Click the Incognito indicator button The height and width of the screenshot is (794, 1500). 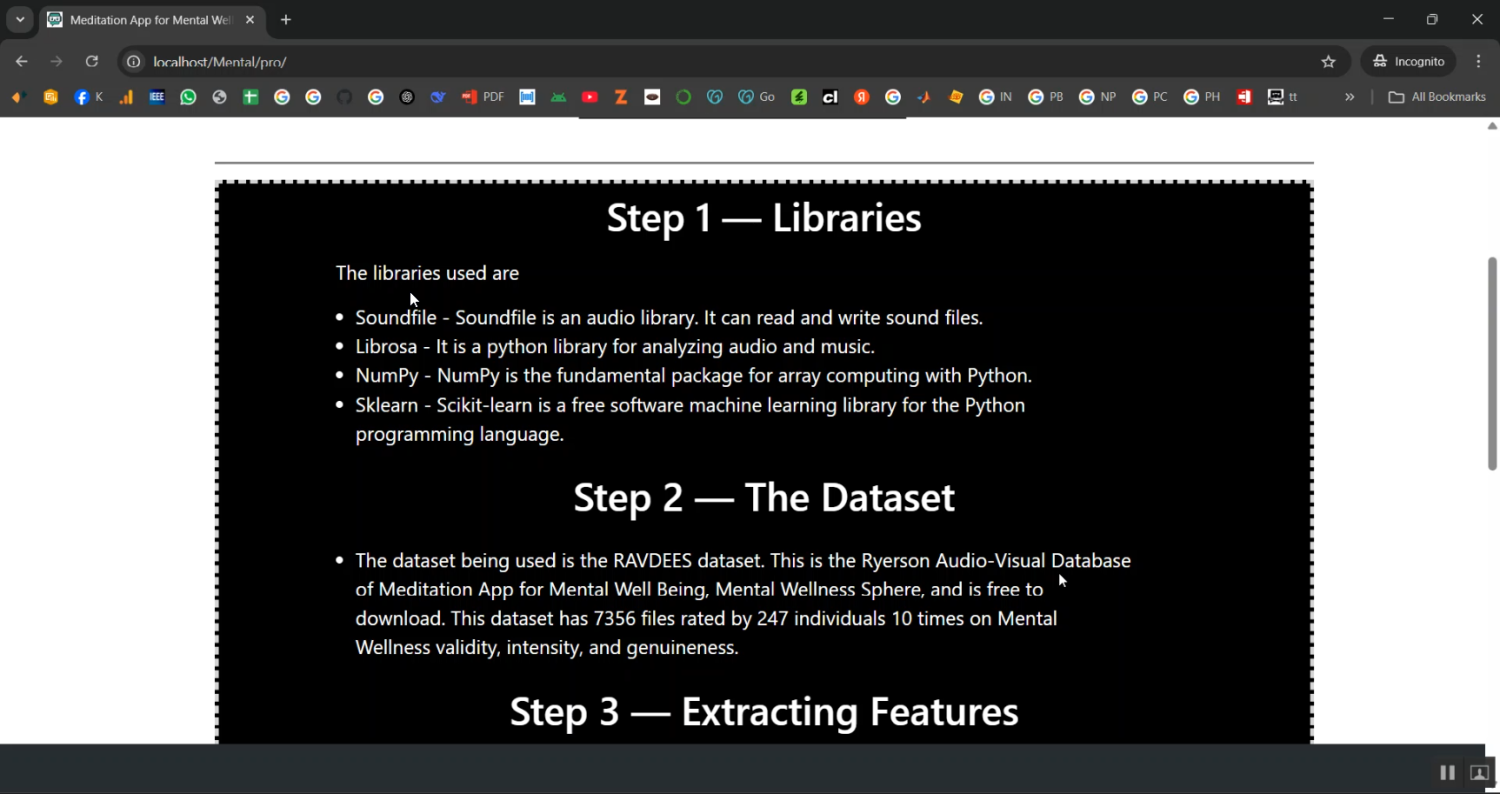[1408, 62]
